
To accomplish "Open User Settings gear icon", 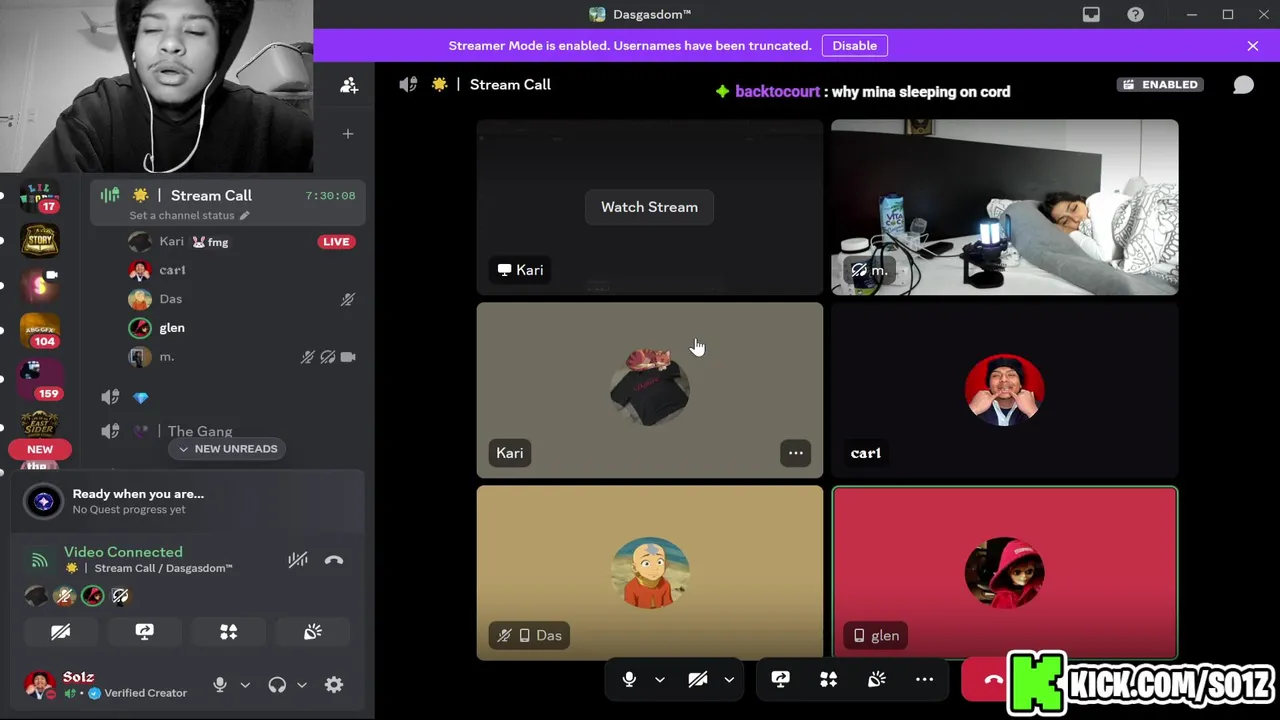I will click(x=334, y=685).
